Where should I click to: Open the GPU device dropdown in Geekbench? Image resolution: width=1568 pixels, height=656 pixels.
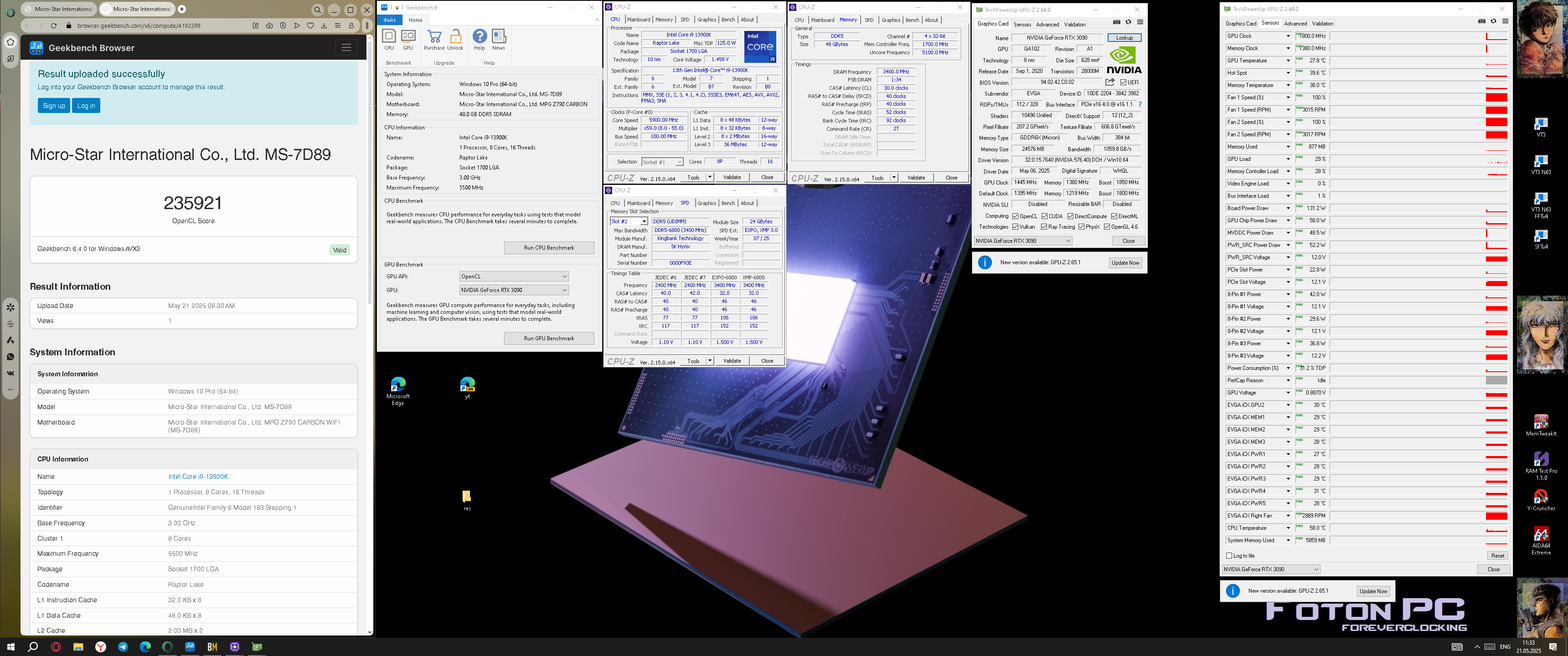(514, 290)
